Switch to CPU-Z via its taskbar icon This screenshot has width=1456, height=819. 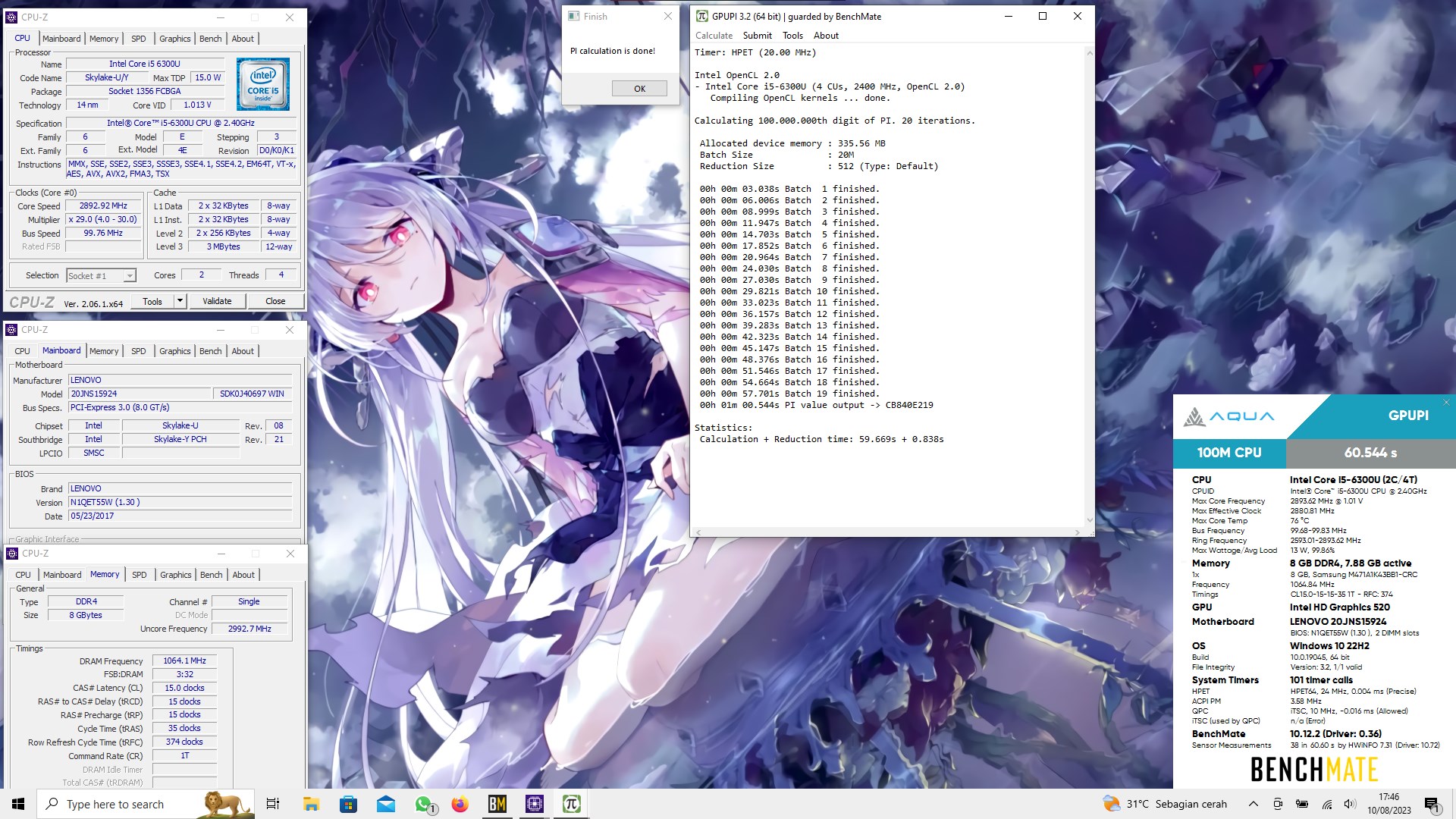(535, 804)
